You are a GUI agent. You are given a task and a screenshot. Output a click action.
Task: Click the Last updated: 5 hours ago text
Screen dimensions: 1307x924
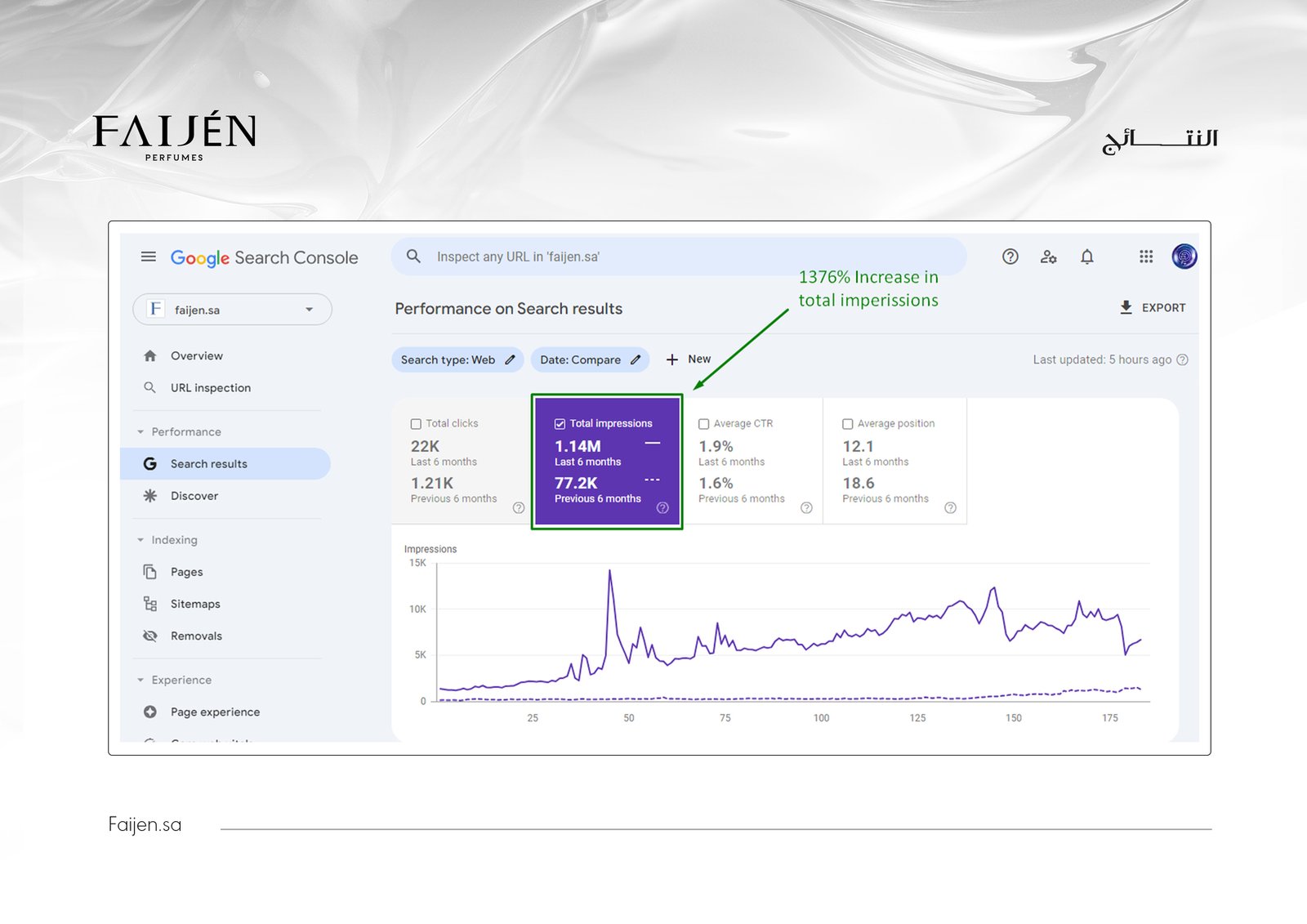[x=1102, y=359]
